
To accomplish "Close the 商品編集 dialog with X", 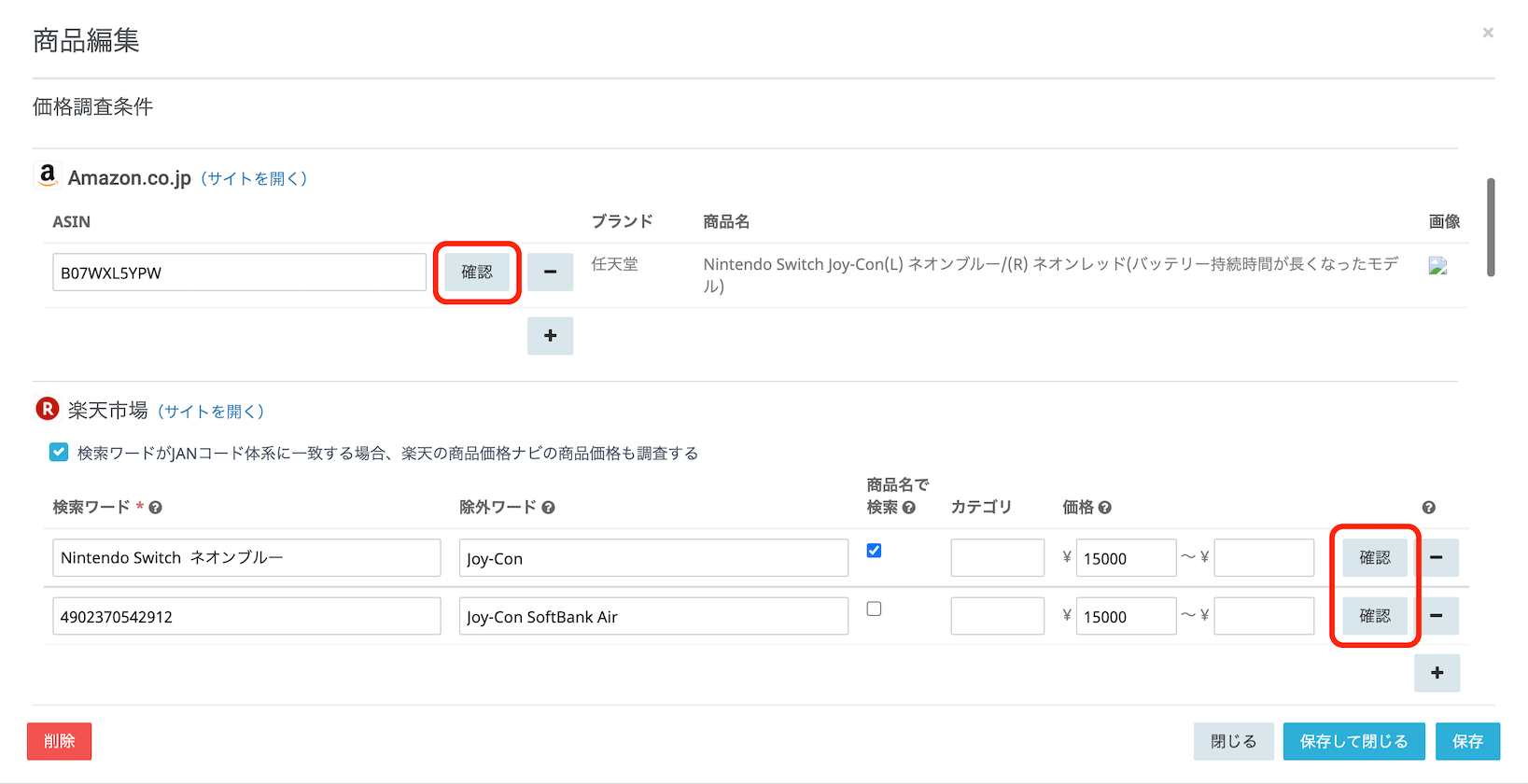I will (1488, 33).
